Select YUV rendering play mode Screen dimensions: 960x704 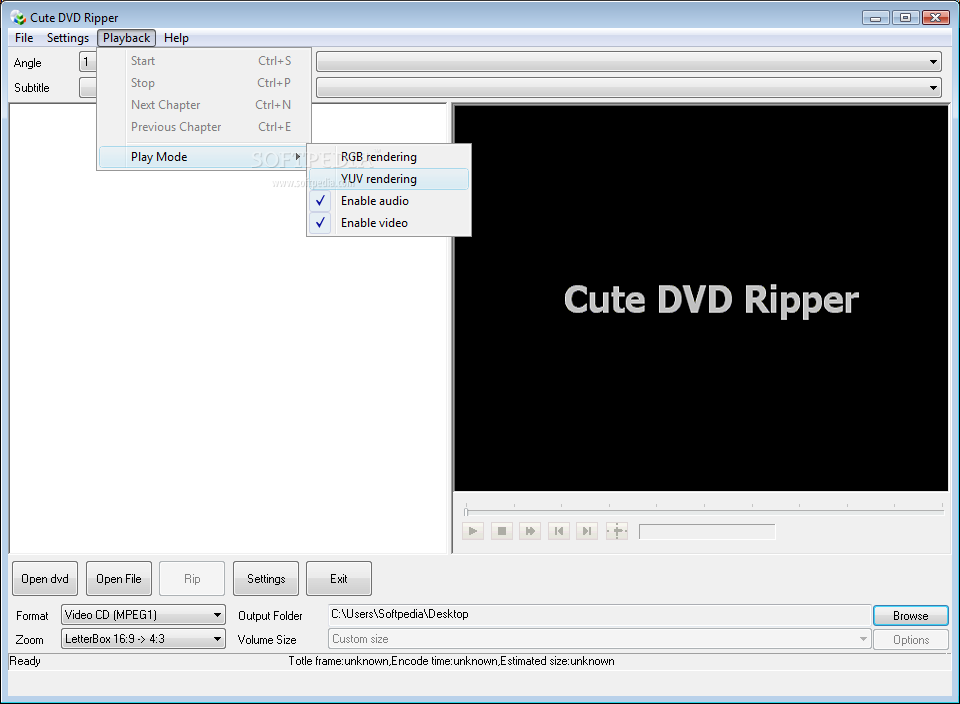click(x=389, y=179)
